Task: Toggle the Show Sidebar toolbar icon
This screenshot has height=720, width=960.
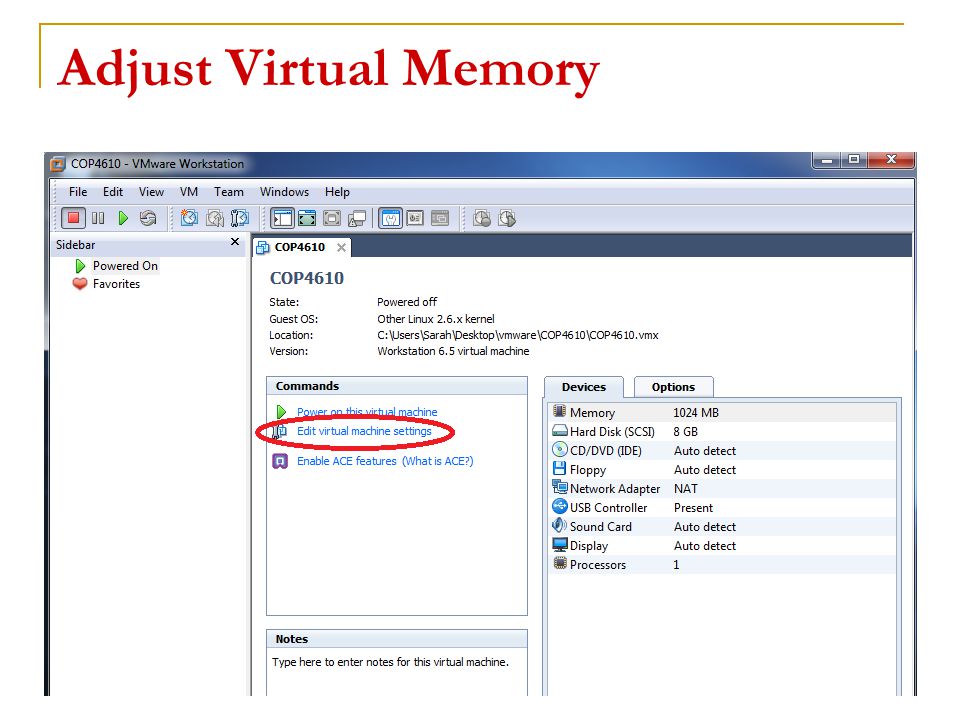Action: [283, 218]
